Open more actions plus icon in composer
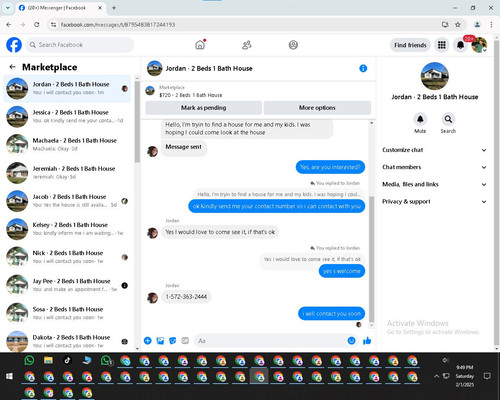The height and width of the screenshot is (400, 500). (148, 341)
